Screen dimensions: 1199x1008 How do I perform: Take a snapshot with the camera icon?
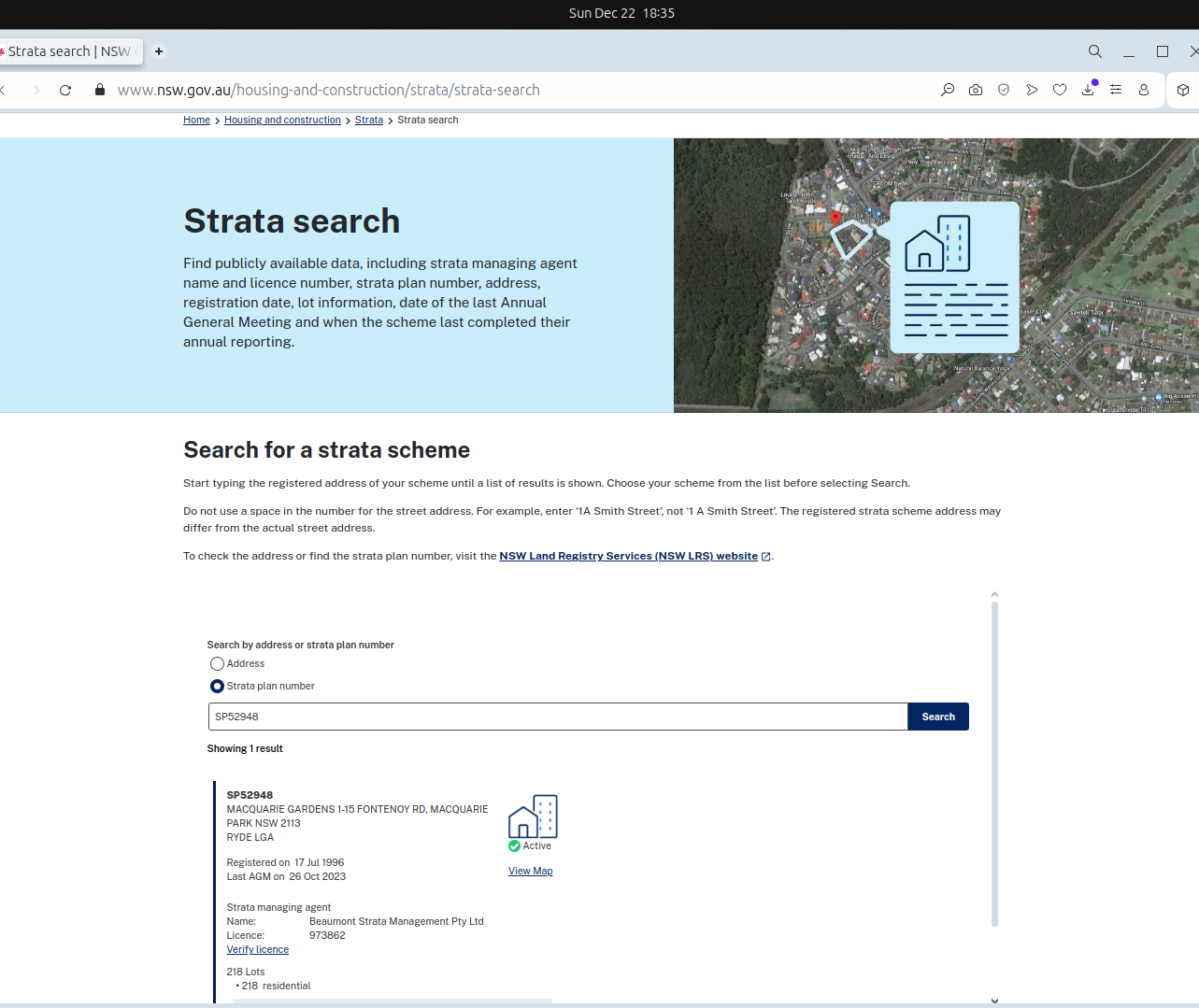(x=976, y=90)
